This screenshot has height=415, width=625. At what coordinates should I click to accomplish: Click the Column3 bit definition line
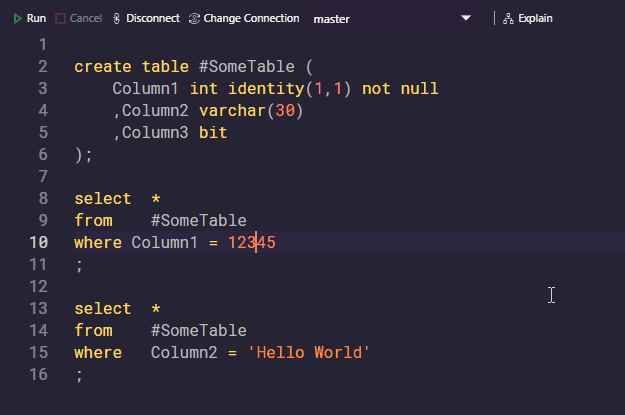point(171,133)
